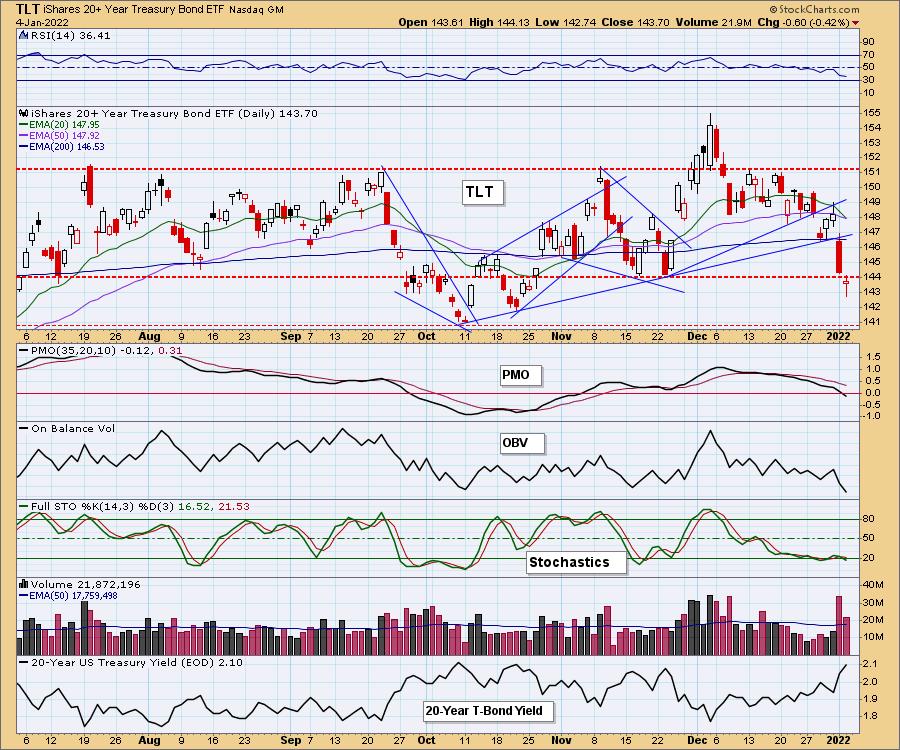The width and height of the screenshot is (900, 750).
Task: Click the TLT annotation box on price chart
Action: [483, 192]
